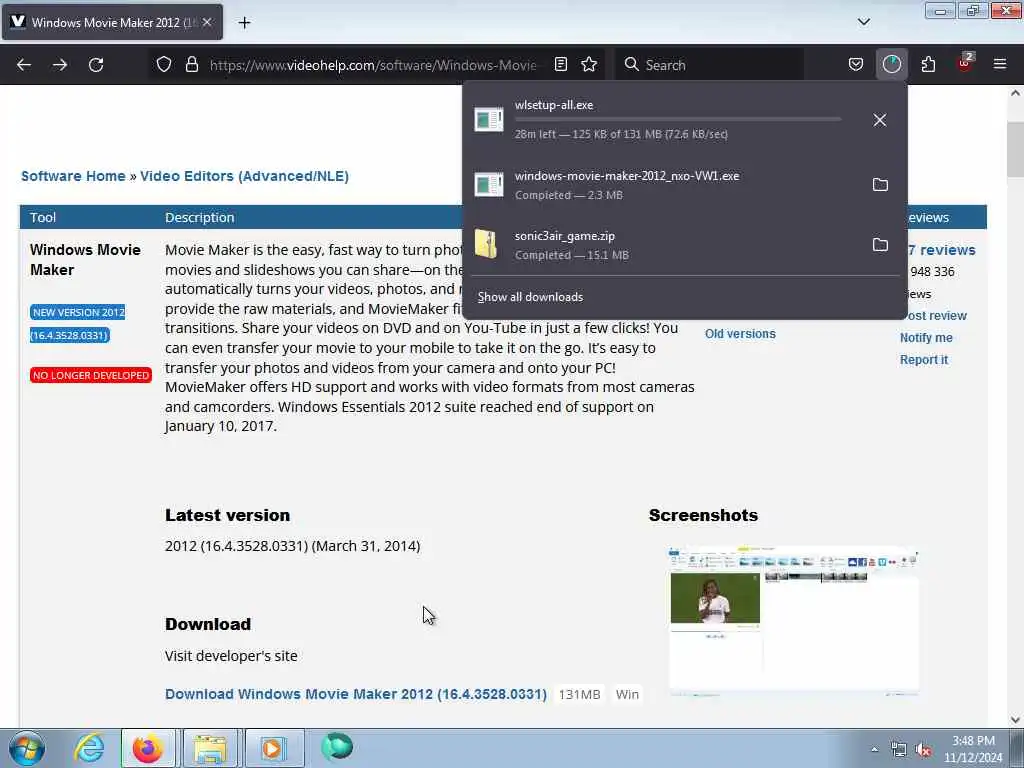Cancel the wlsetup-all.exe download
This screenshot has width=1024, height=768.
pos(880,120)
